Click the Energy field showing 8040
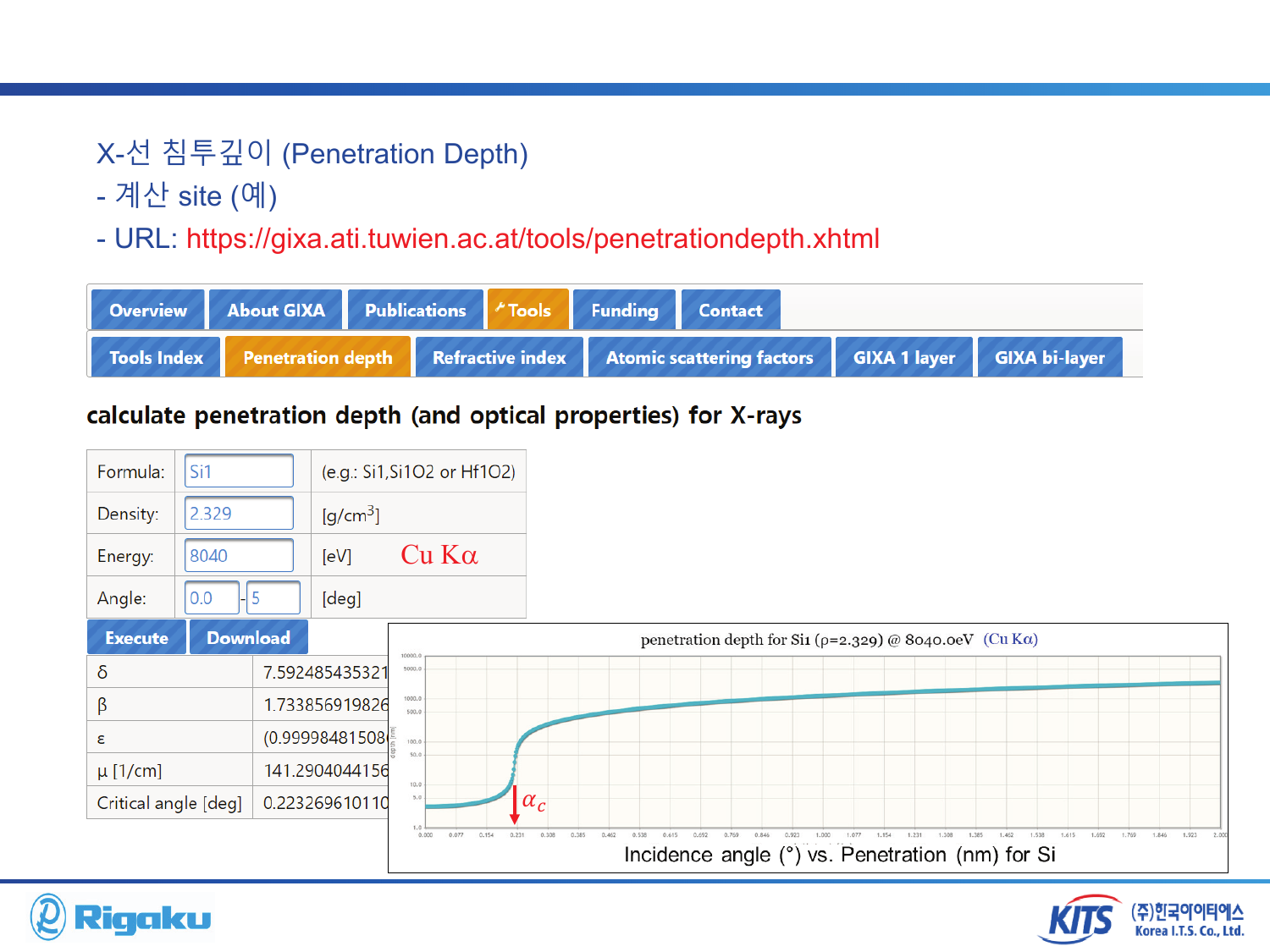 (x=240, y=556)
